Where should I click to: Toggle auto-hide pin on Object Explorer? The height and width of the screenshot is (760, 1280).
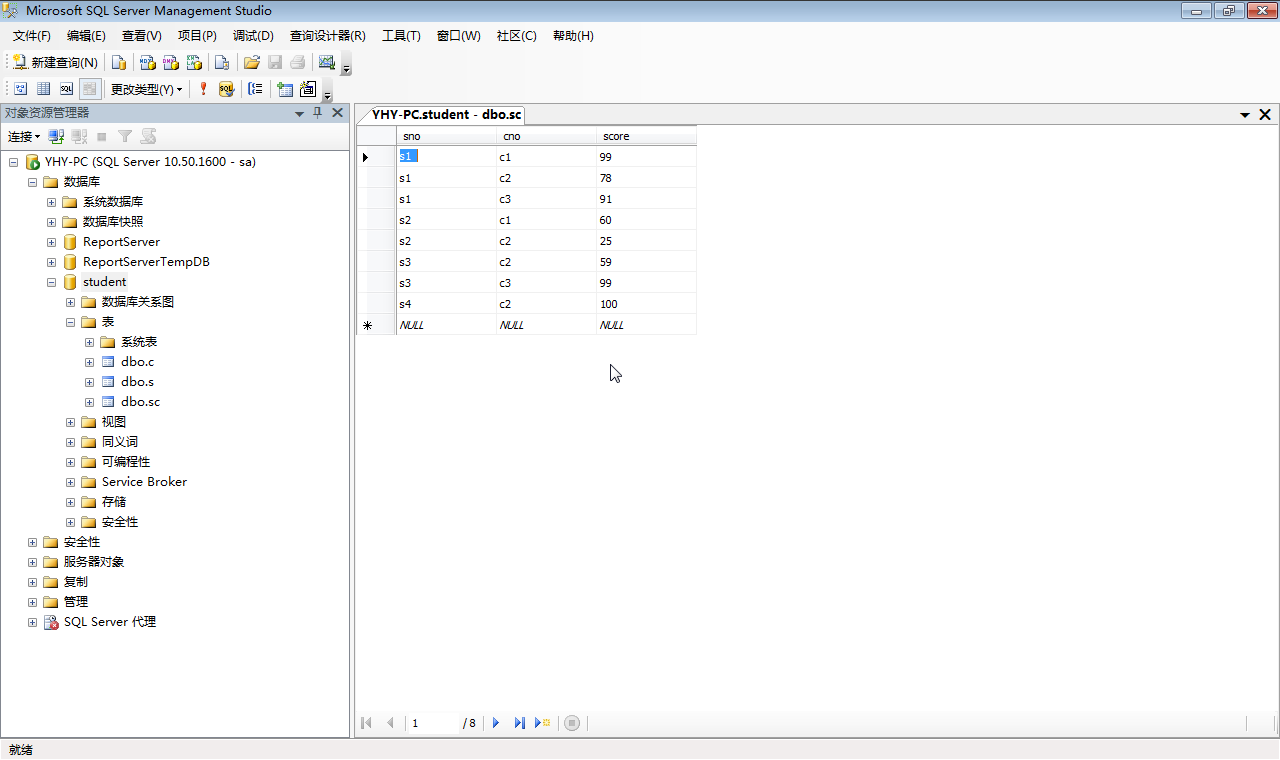(318, 113)
